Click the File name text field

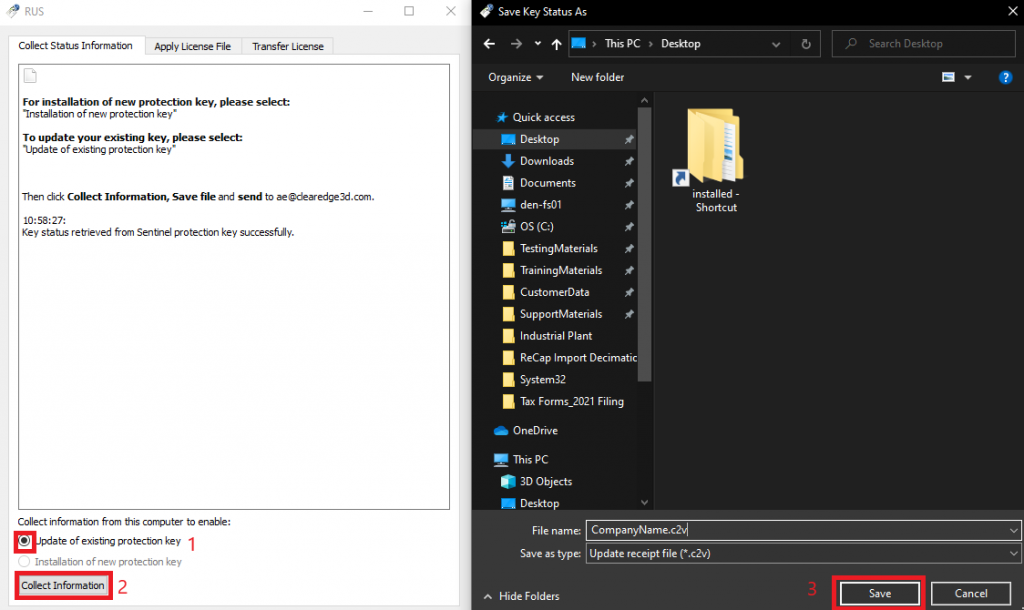pyautogui.click(x=795, y=530)
